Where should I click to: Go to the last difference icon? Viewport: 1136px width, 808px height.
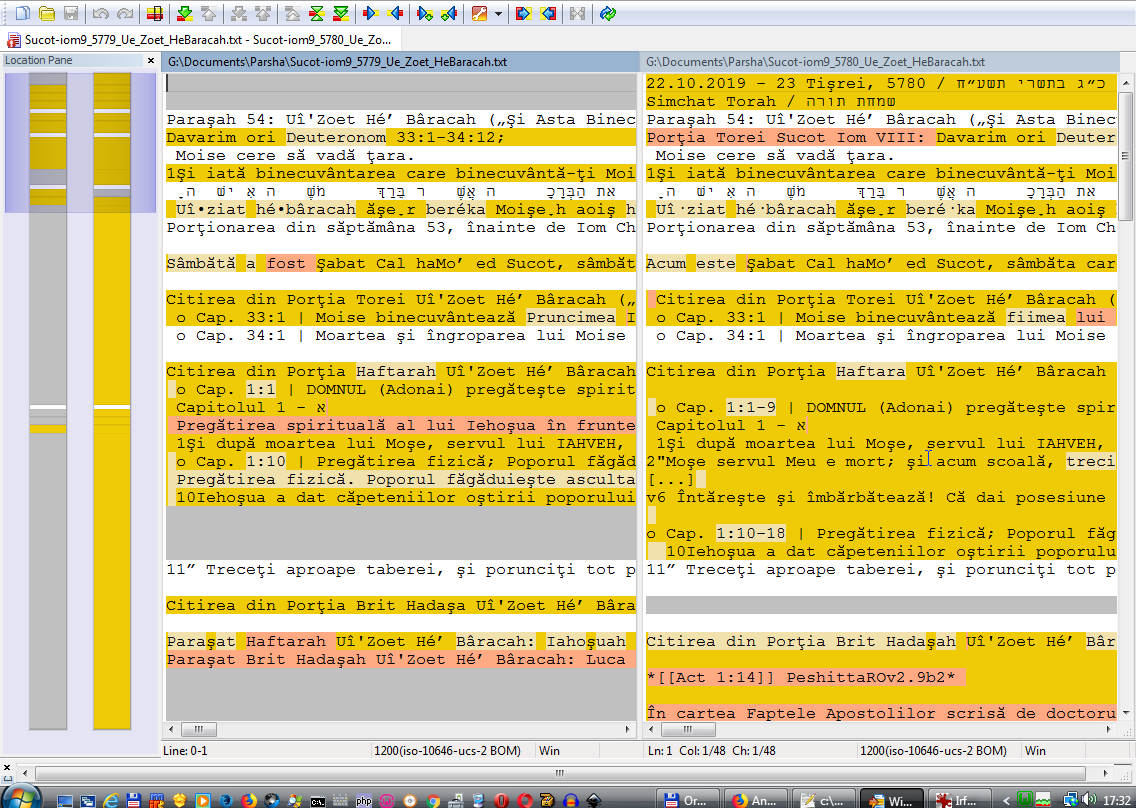pos(341,14)
